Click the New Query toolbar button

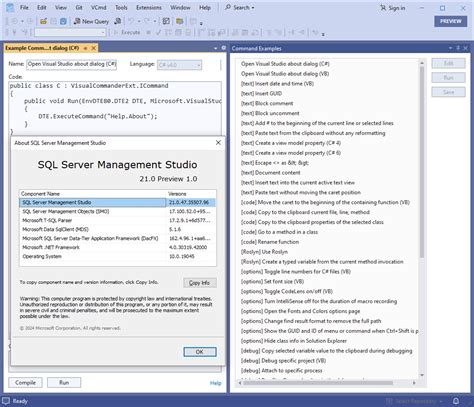[91, 21]
